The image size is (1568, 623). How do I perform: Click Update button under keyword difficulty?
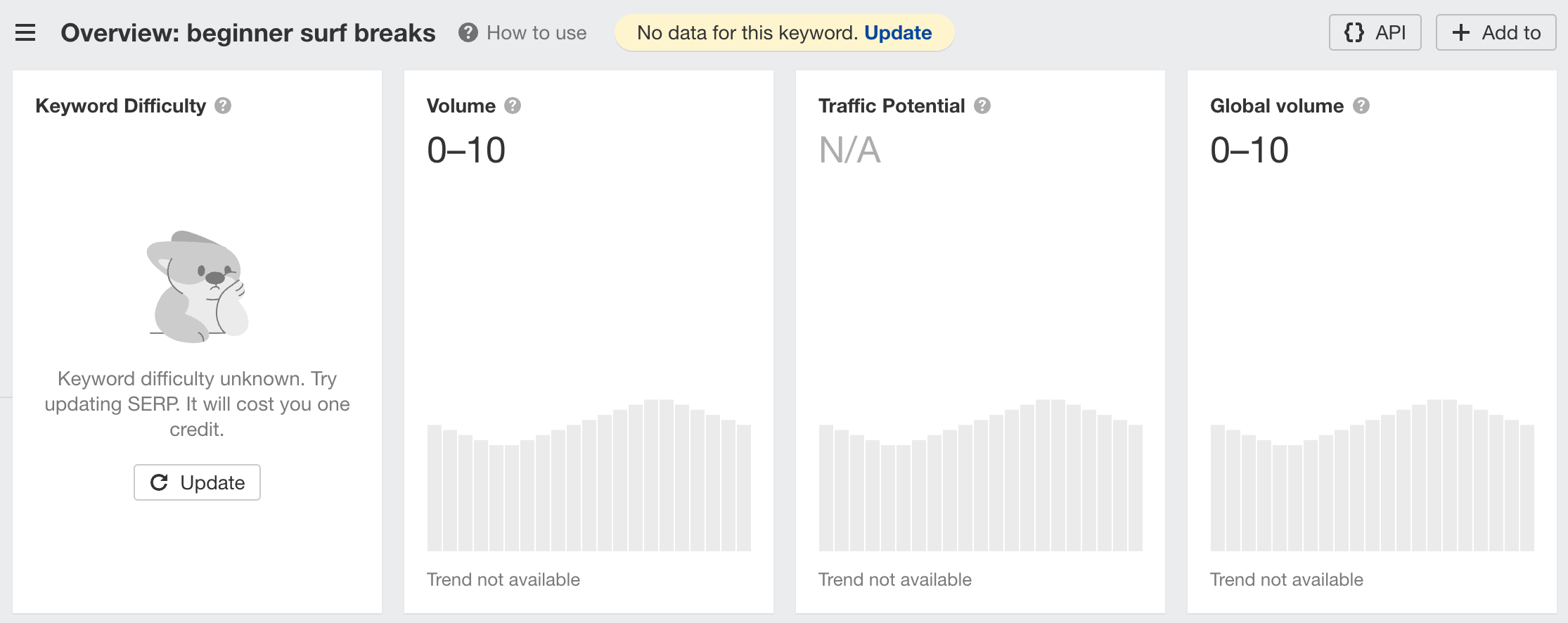(x=197, y=482)
